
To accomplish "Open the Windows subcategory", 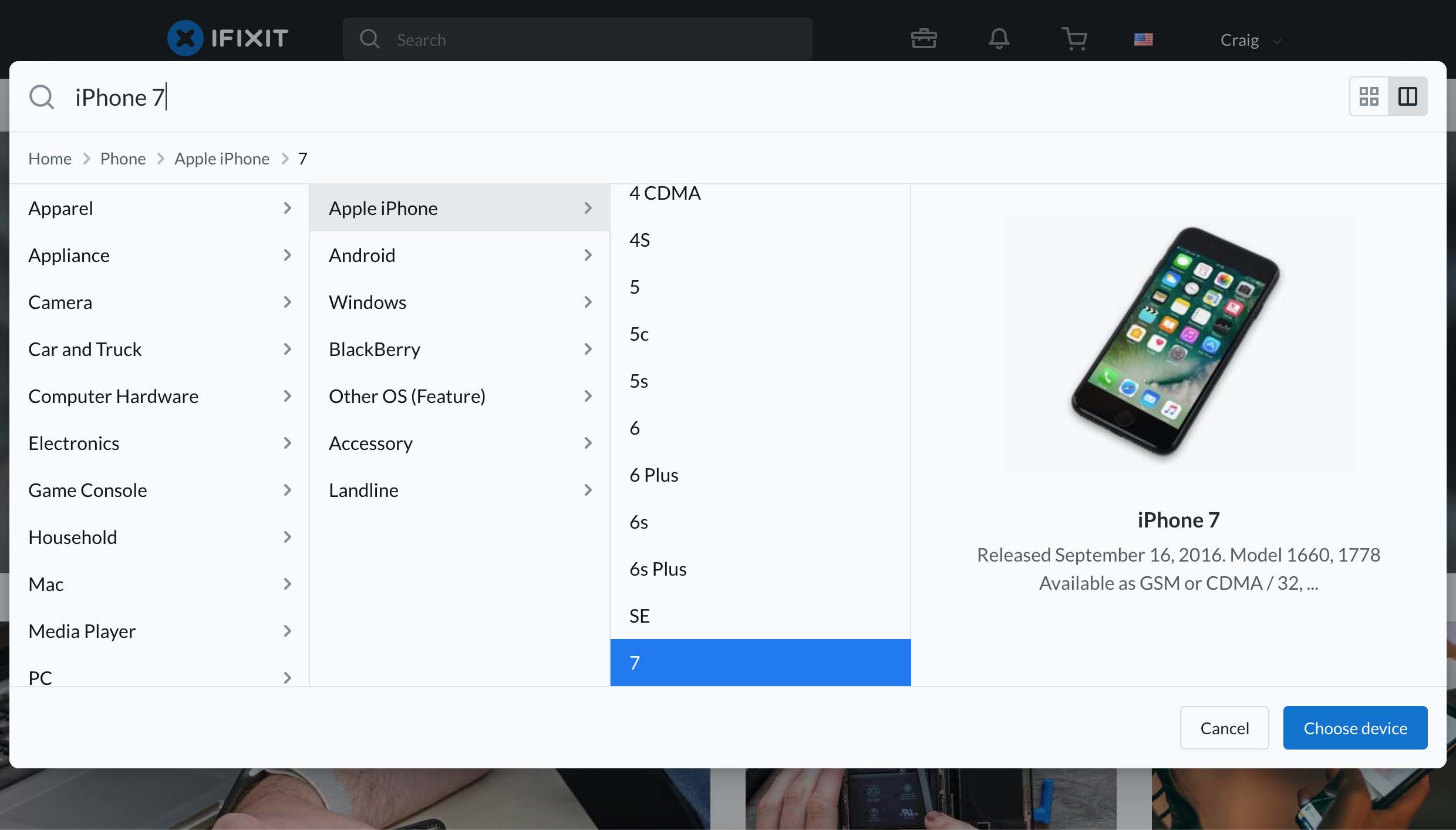I will (460, 302).
